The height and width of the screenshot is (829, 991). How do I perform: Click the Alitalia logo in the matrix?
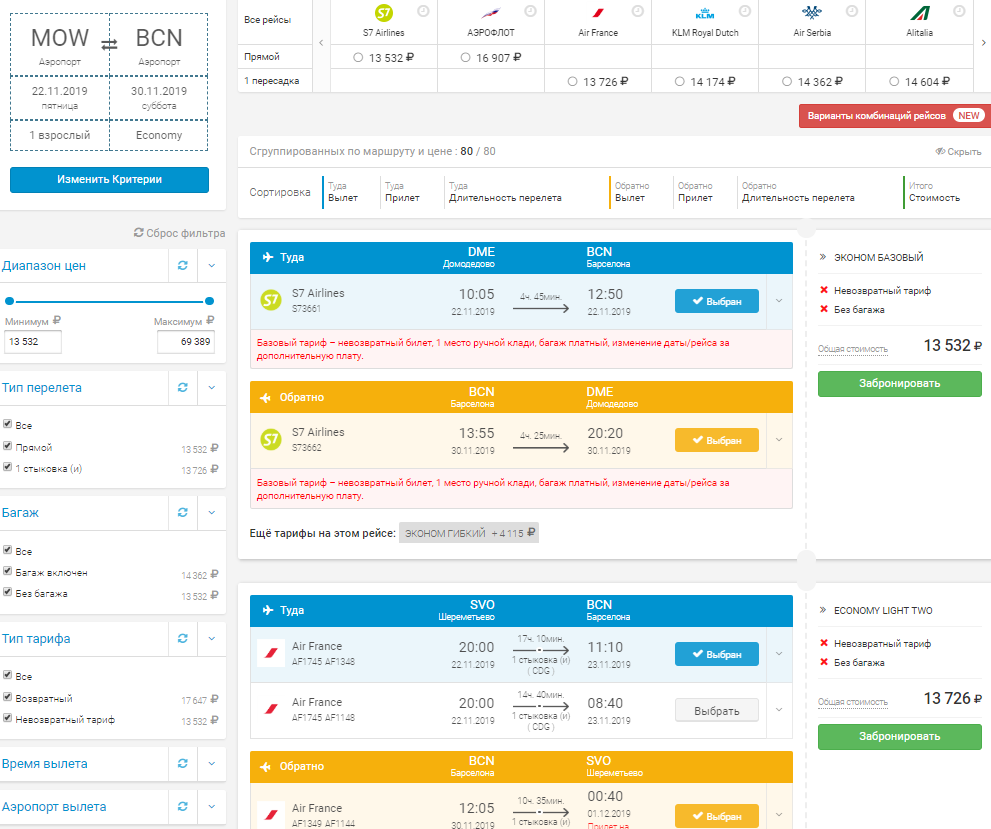coord(920,13)
